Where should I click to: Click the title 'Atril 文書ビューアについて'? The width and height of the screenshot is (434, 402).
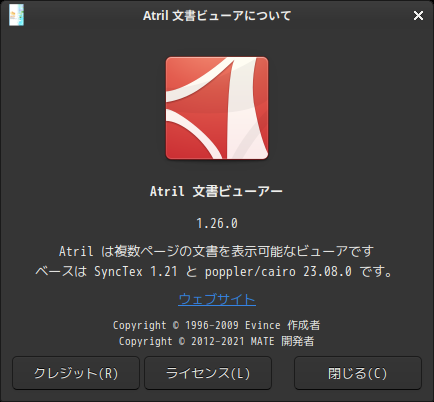click(x=217, y=15)
